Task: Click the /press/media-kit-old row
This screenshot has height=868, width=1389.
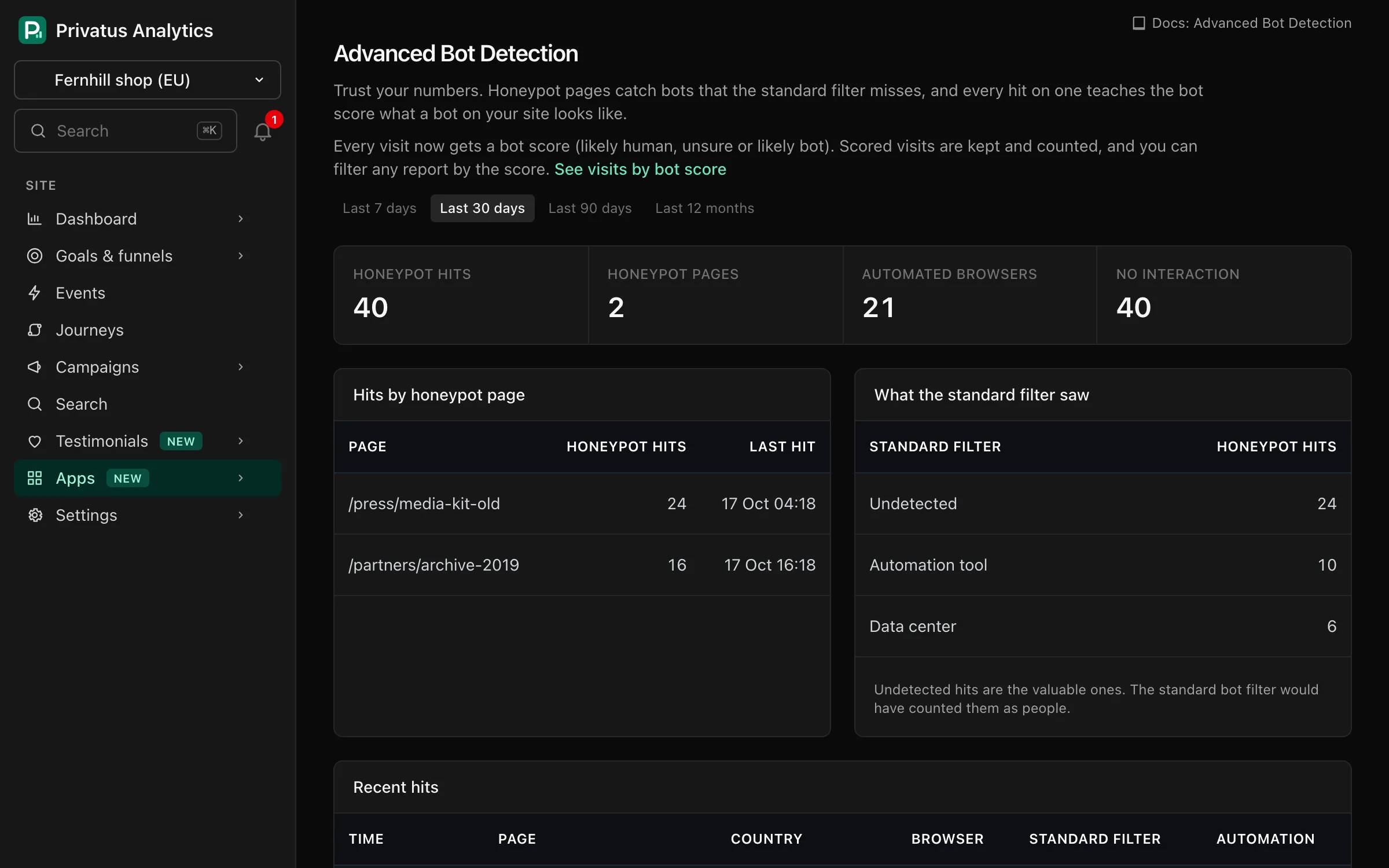Action: point(582,503)
